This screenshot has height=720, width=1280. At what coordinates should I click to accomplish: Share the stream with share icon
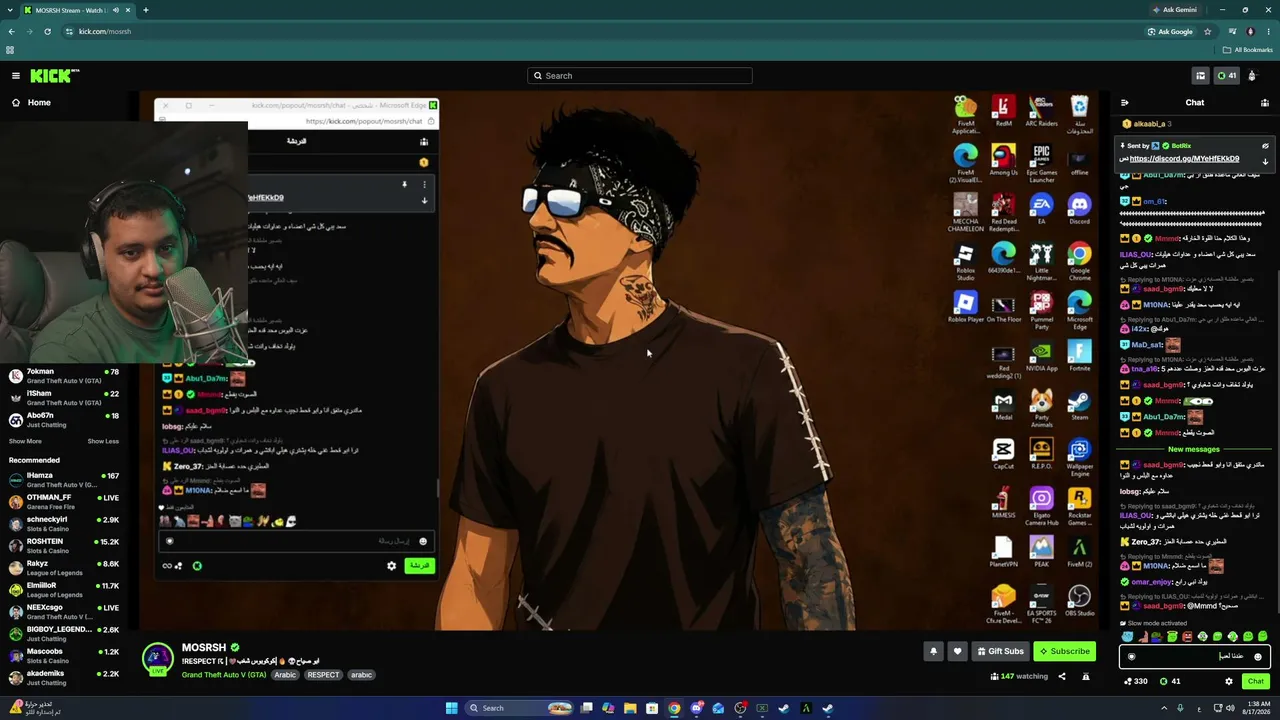[x=1062, y=677]
